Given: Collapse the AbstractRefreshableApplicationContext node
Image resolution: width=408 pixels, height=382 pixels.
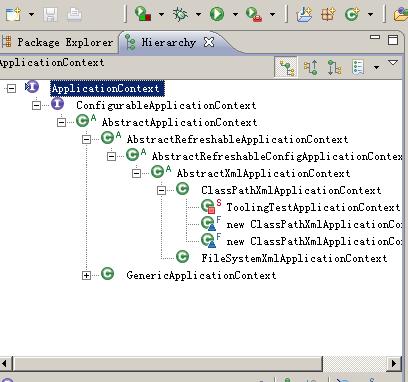Looking at the screenshot, I should 86,140.
